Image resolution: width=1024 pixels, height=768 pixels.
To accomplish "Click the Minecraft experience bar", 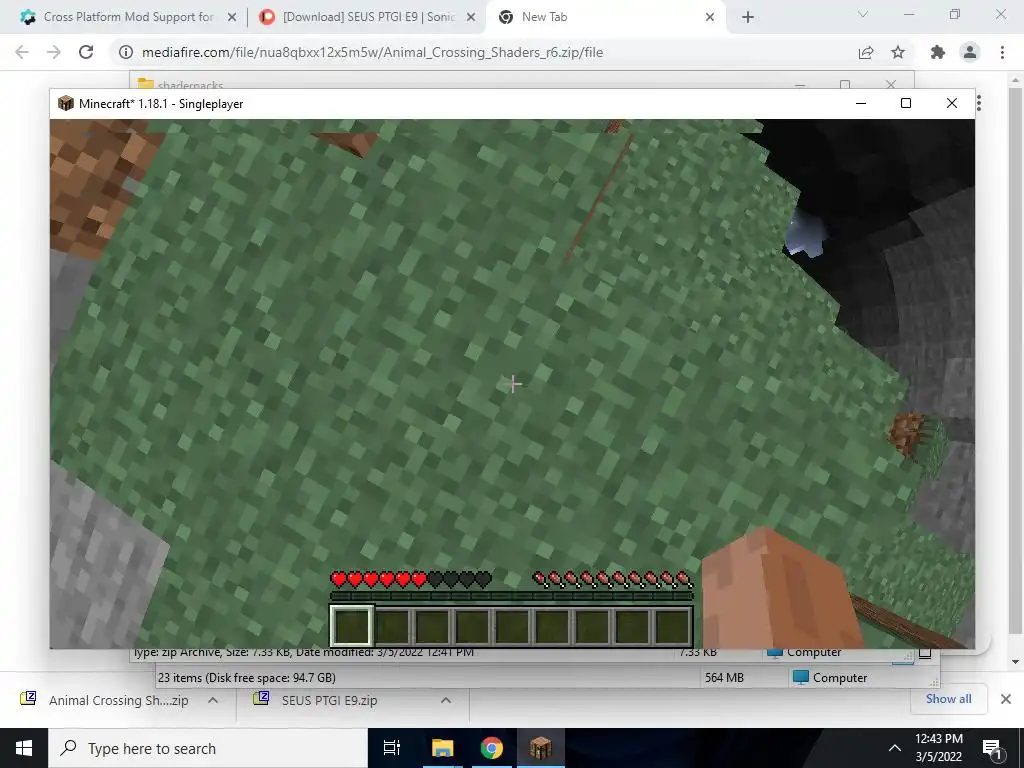I will pyautogui.click(x=511, y=596).
